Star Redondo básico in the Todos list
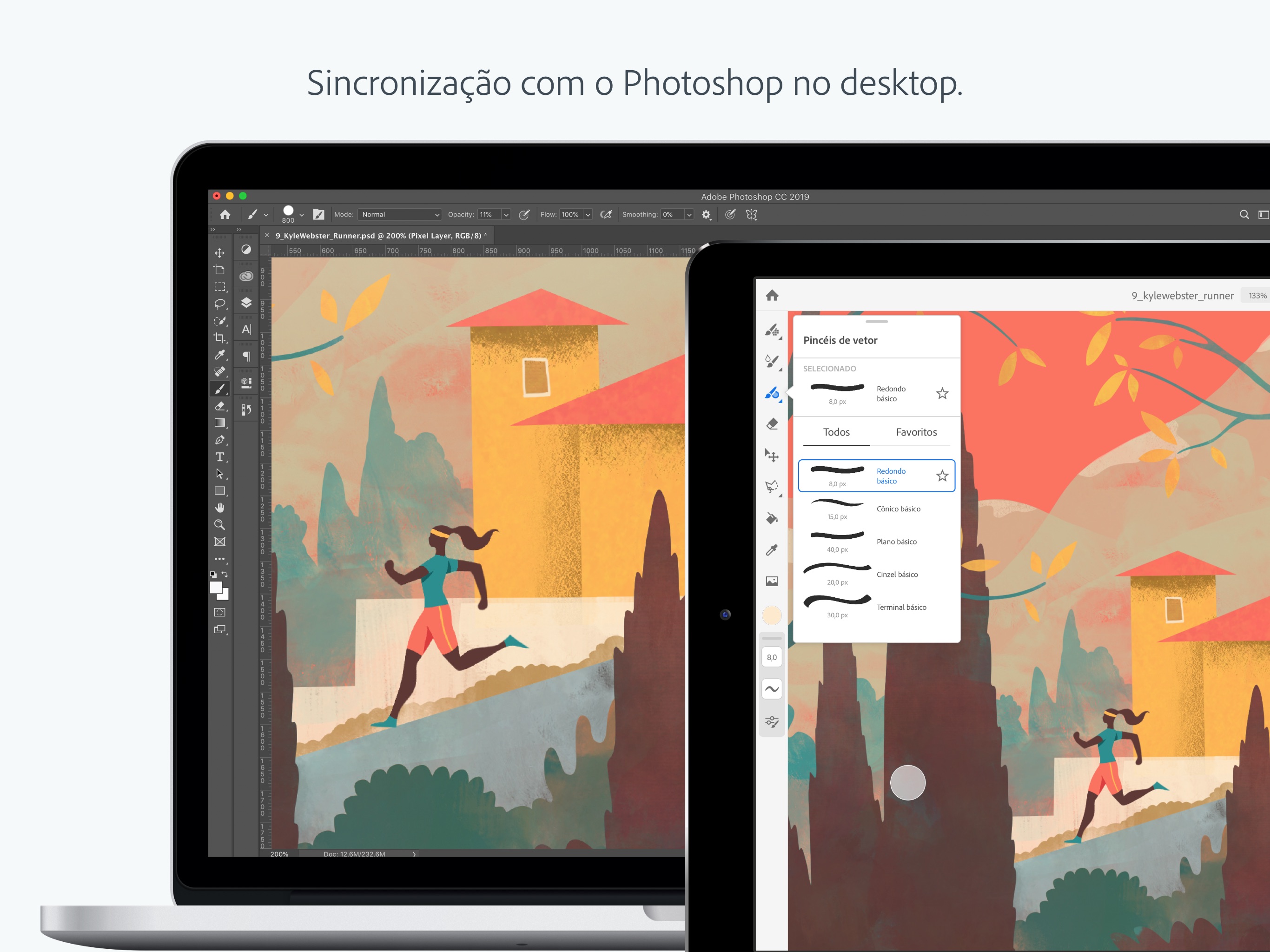 tap(942, 476)
